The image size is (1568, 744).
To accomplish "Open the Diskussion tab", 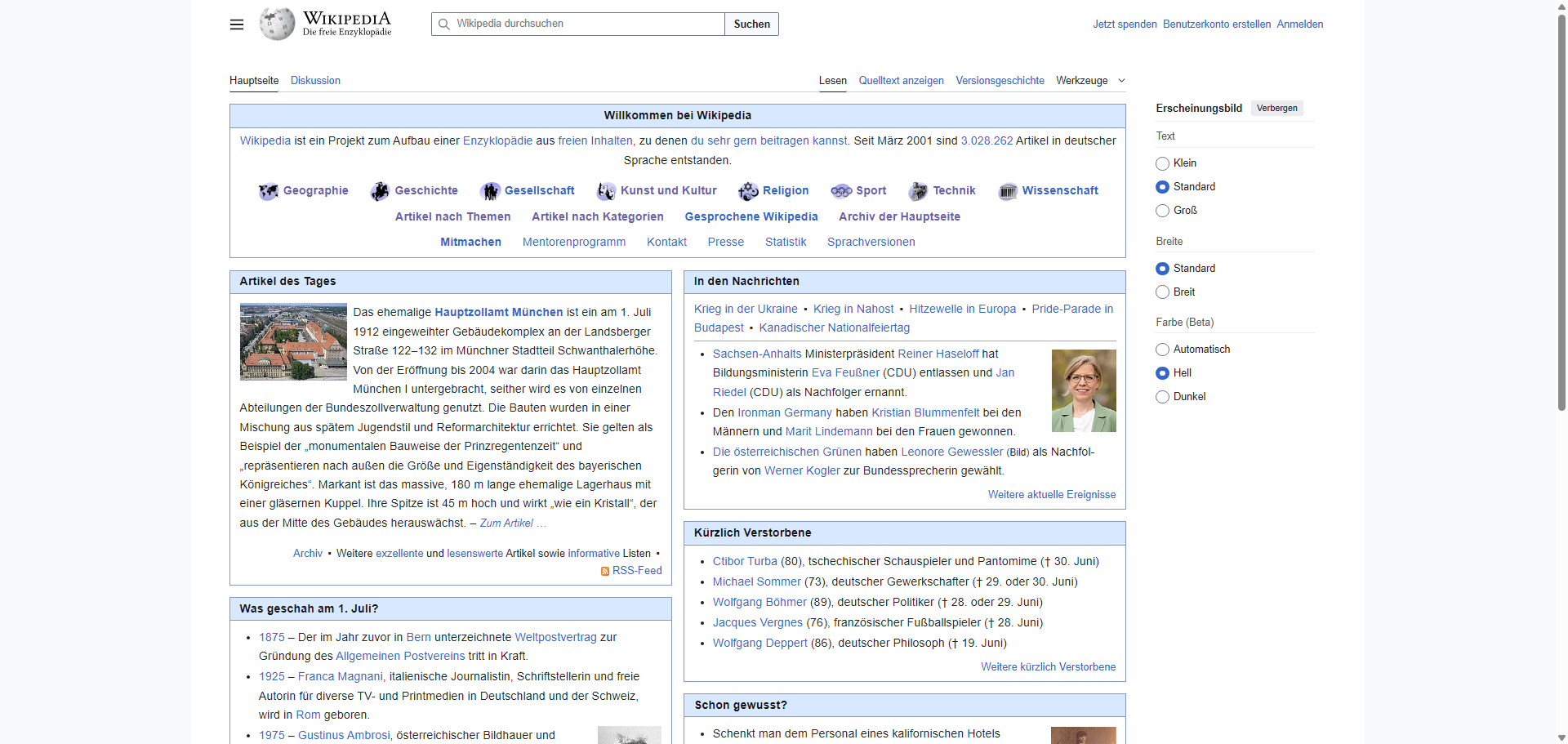I will [x=315, y=81].
